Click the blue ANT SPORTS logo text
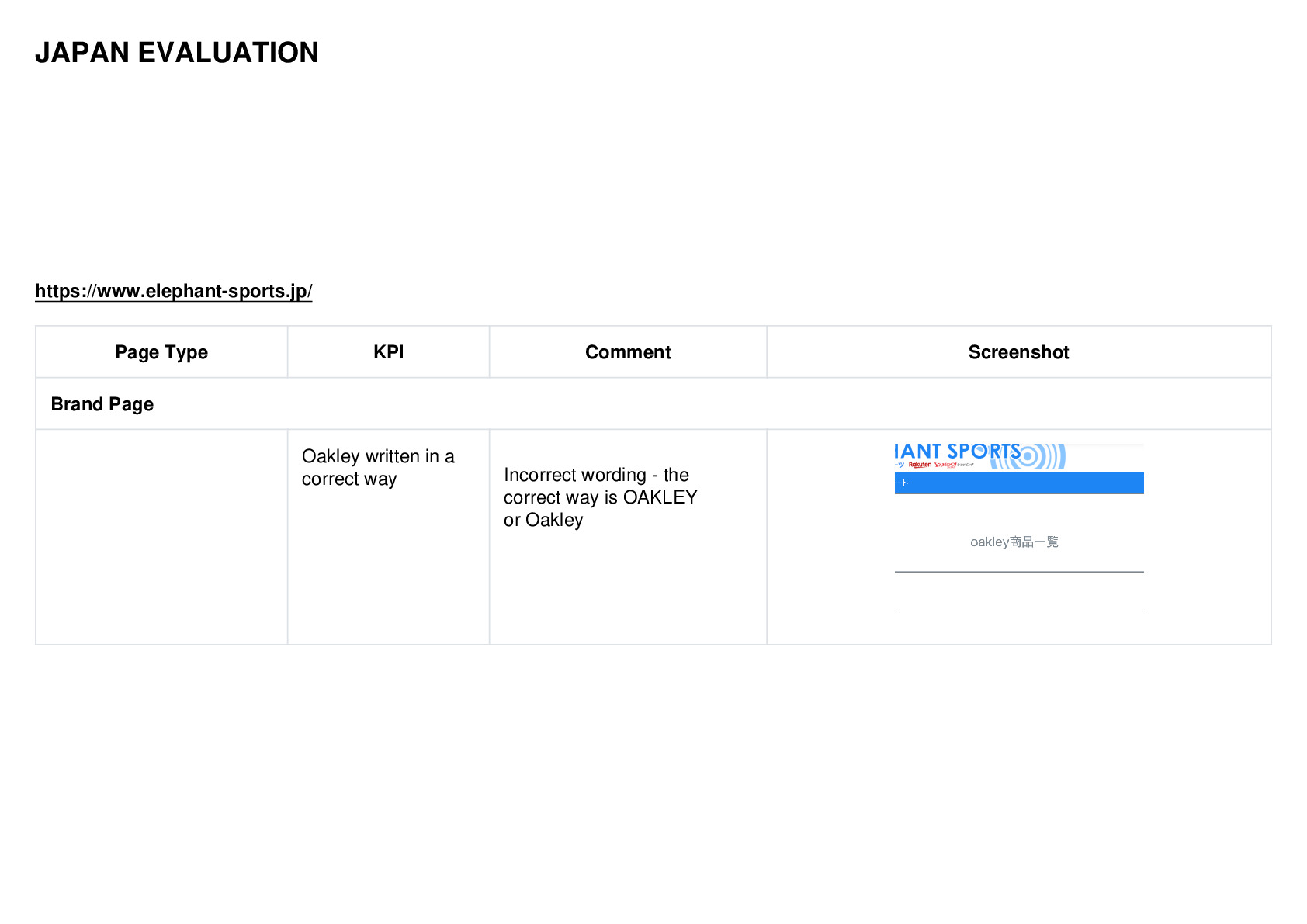 coord(957,451)
